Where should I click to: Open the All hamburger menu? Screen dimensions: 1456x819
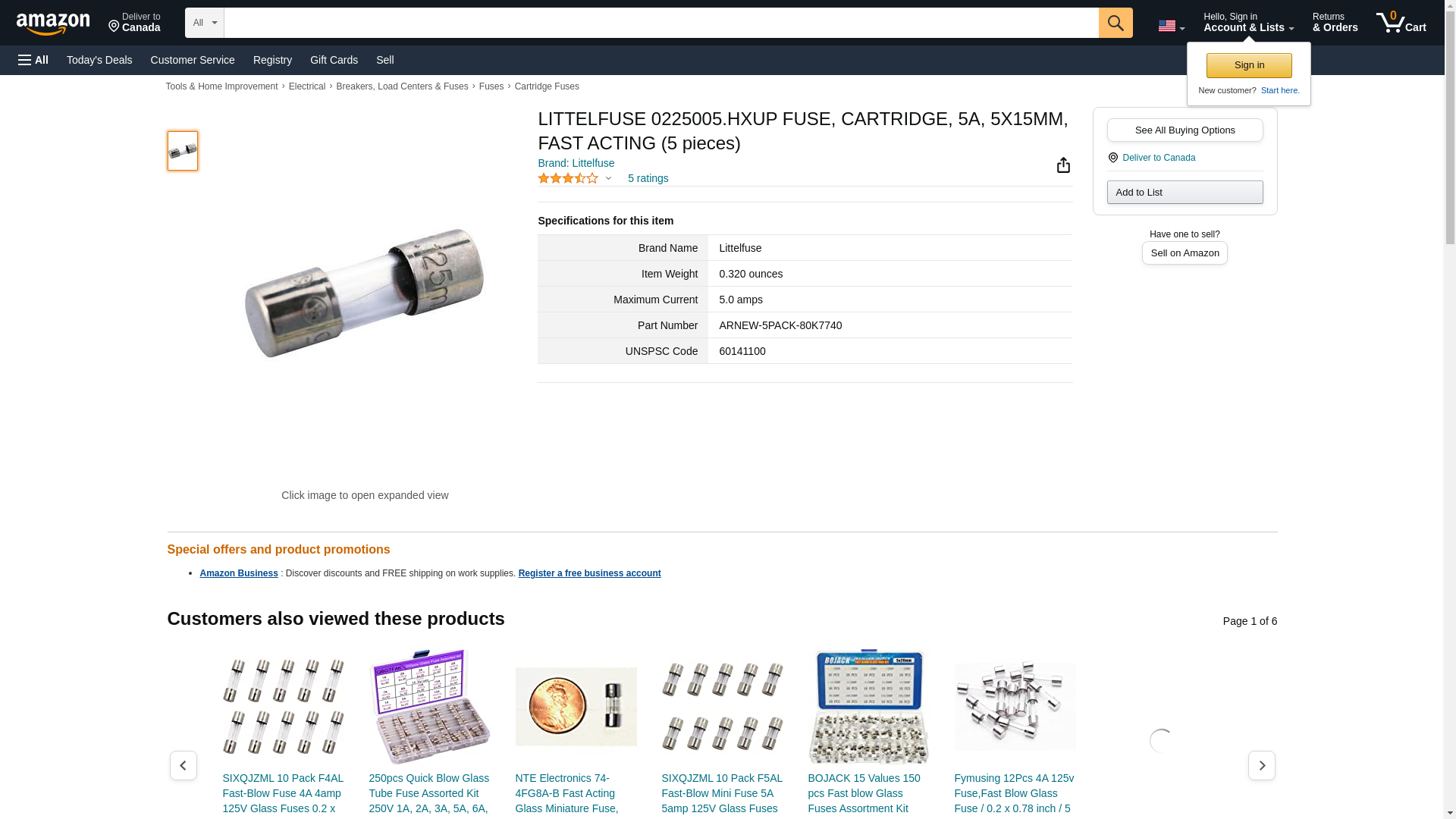[x=33, y=60]
